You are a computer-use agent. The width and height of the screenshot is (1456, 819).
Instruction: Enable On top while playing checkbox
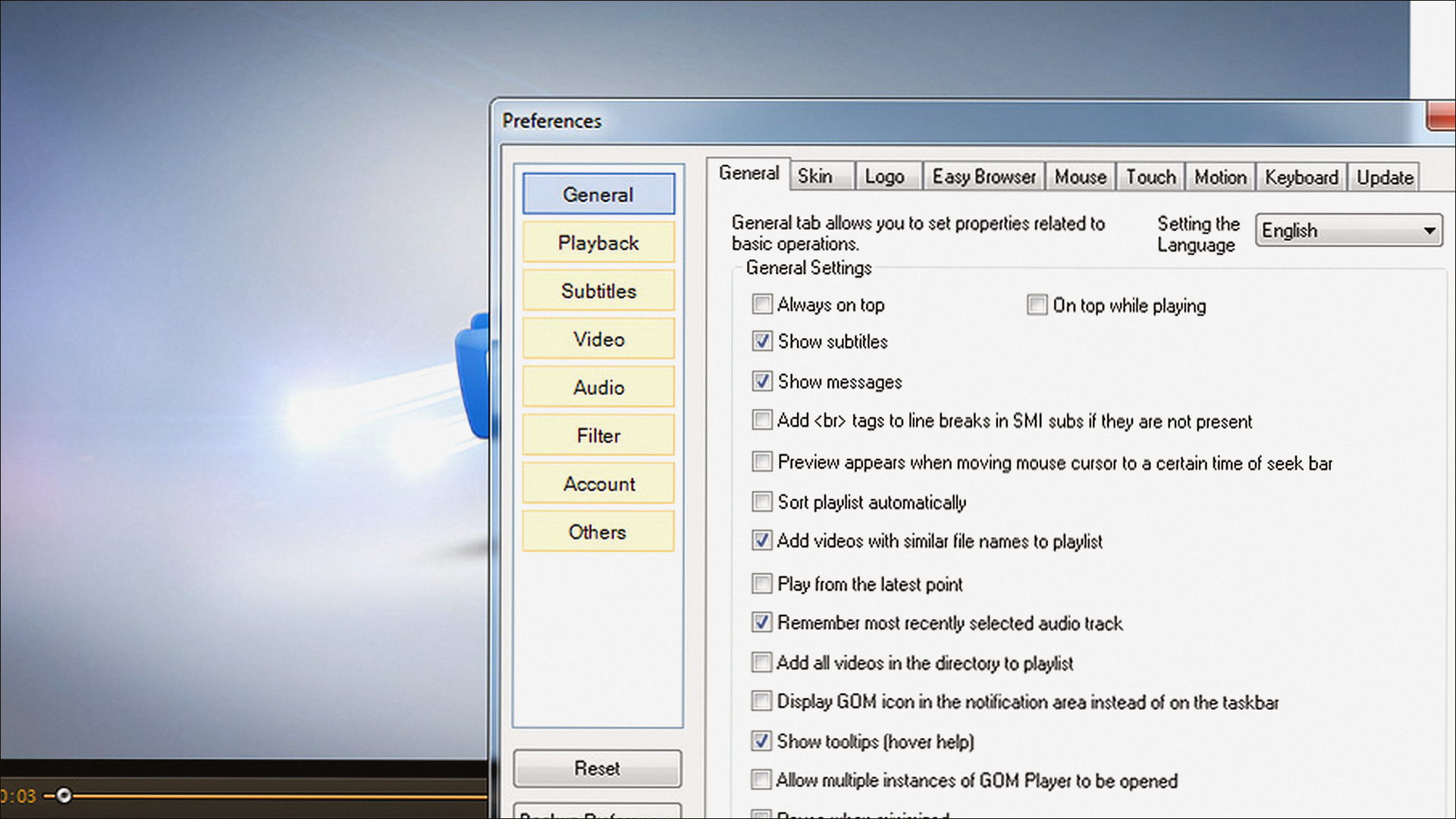pyautogui.click(x=1037, y=305)
